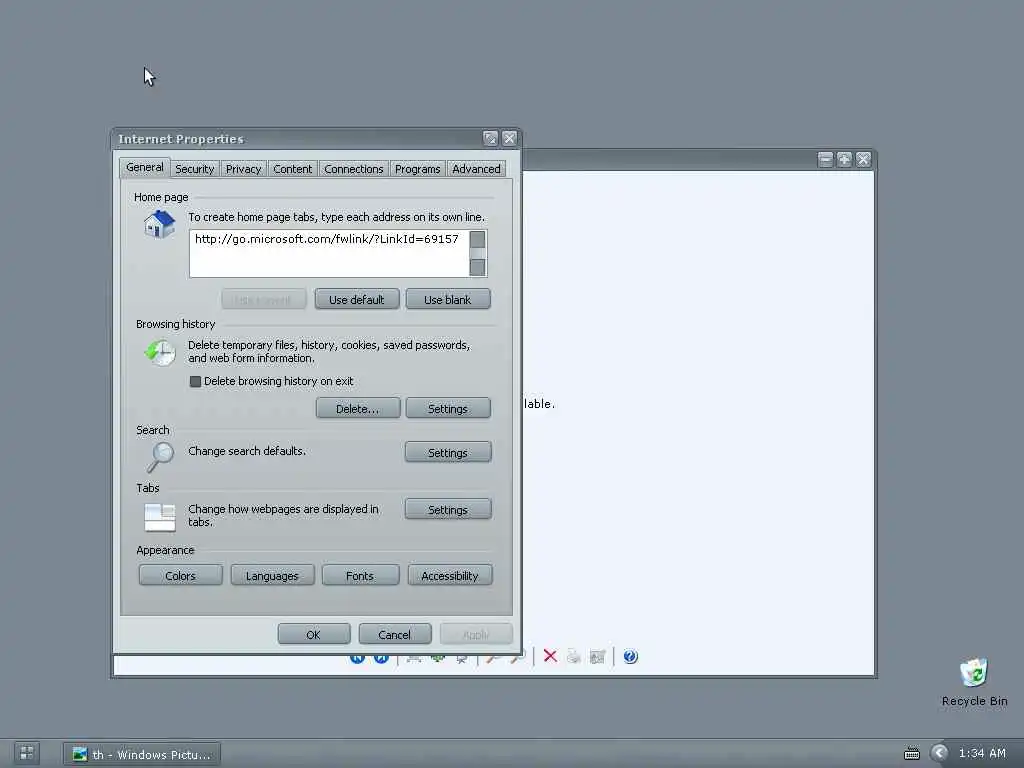
Task: Switch to the Windows Picture viewer taskbar item
Action: coord(142,754)
